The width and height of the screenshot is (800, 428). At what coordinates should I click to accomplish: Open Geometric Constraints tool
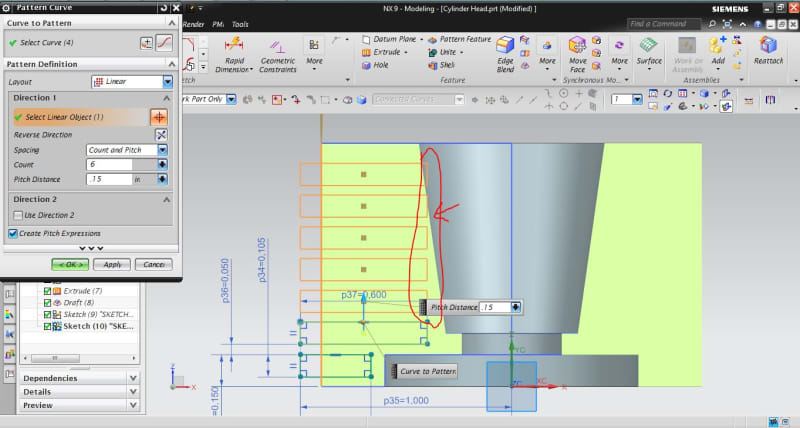pyautogui.click(x=278, y=56)
